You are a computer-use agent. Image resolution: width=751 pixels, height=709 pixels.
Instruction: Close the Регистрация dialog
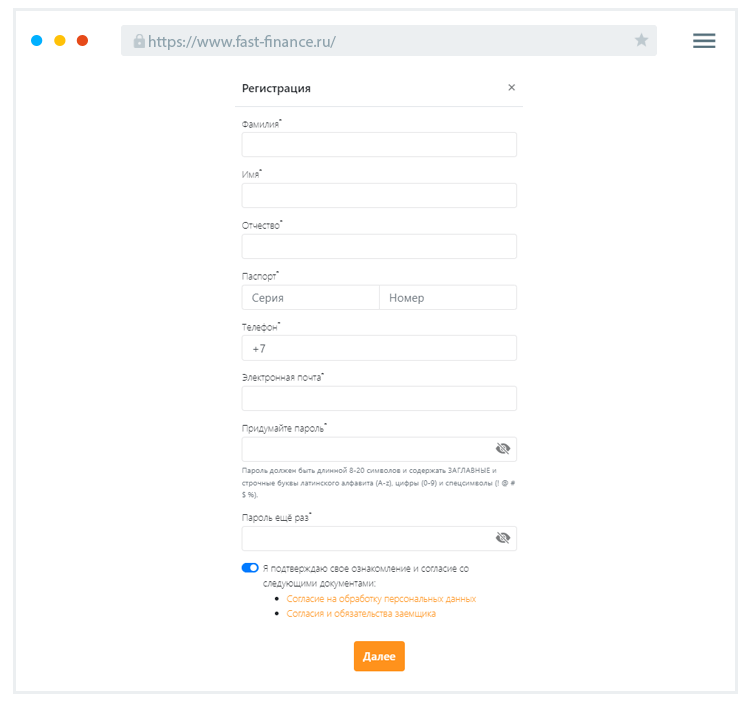pyautogui.click(x=511, y=88)
